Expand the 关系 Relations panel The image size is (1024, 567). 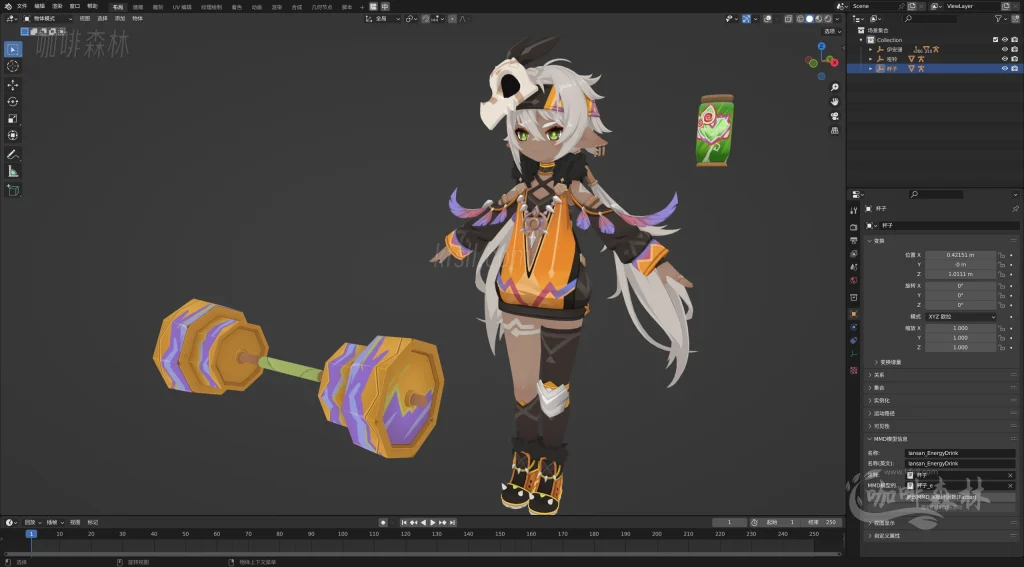pyautogui.click(x=879, y=375)
